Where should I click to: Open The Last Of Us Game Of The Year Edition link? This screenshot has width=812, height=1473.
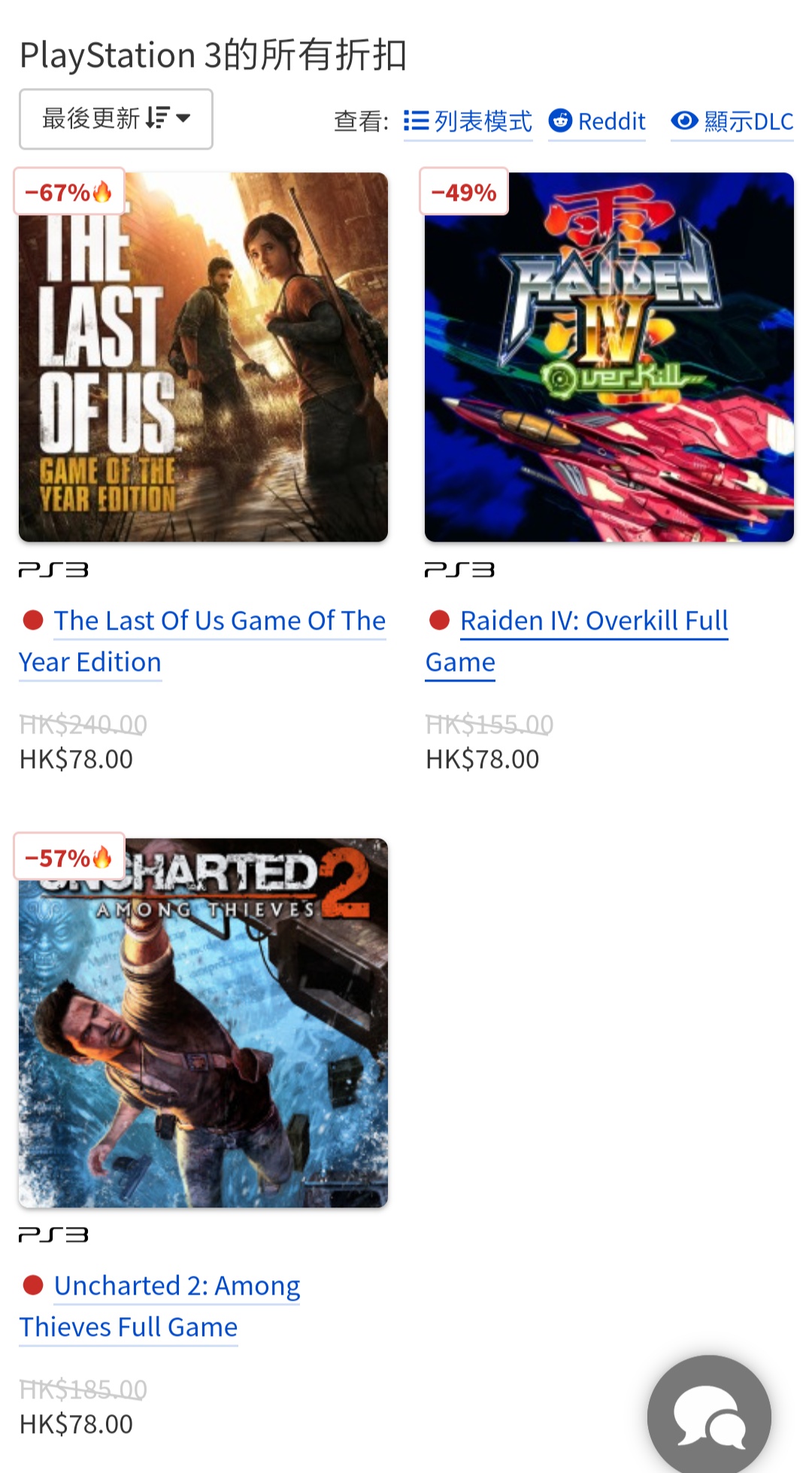click(203, 641)
